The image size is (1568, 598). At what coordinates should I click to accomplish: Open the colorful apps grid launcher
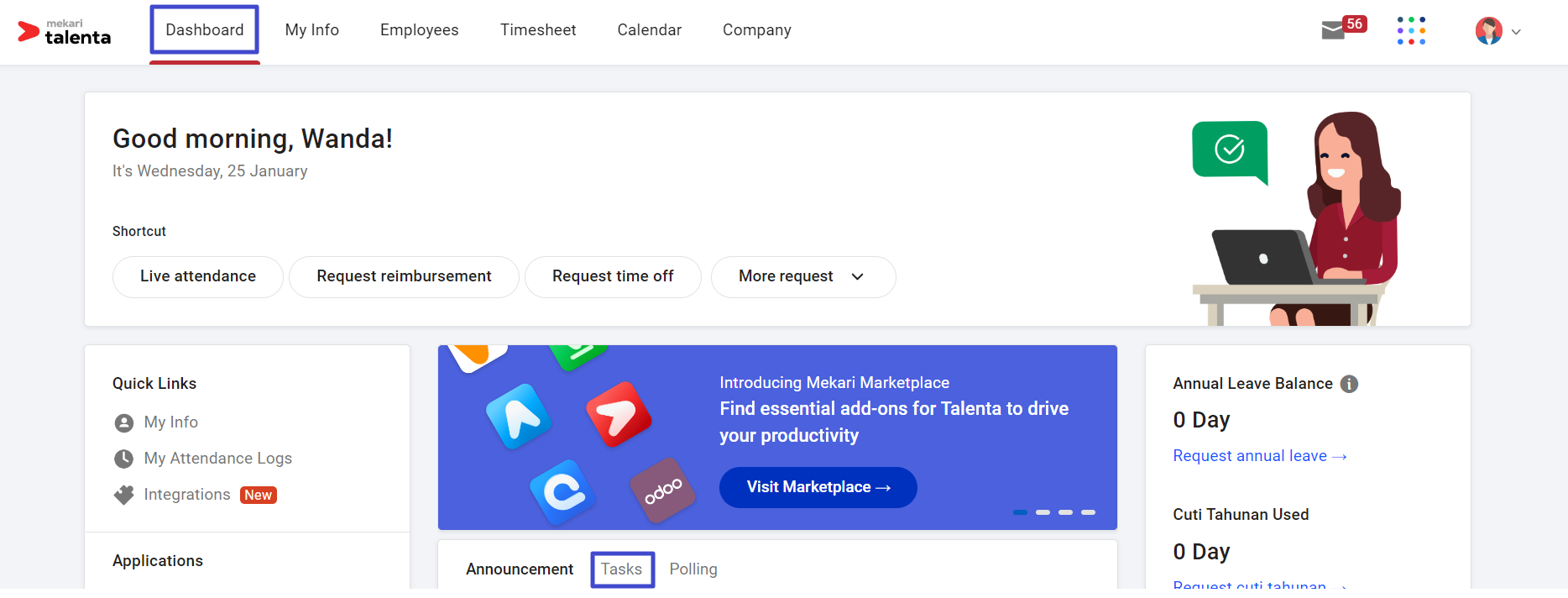pyautogui.click(x=1411, y=31)
